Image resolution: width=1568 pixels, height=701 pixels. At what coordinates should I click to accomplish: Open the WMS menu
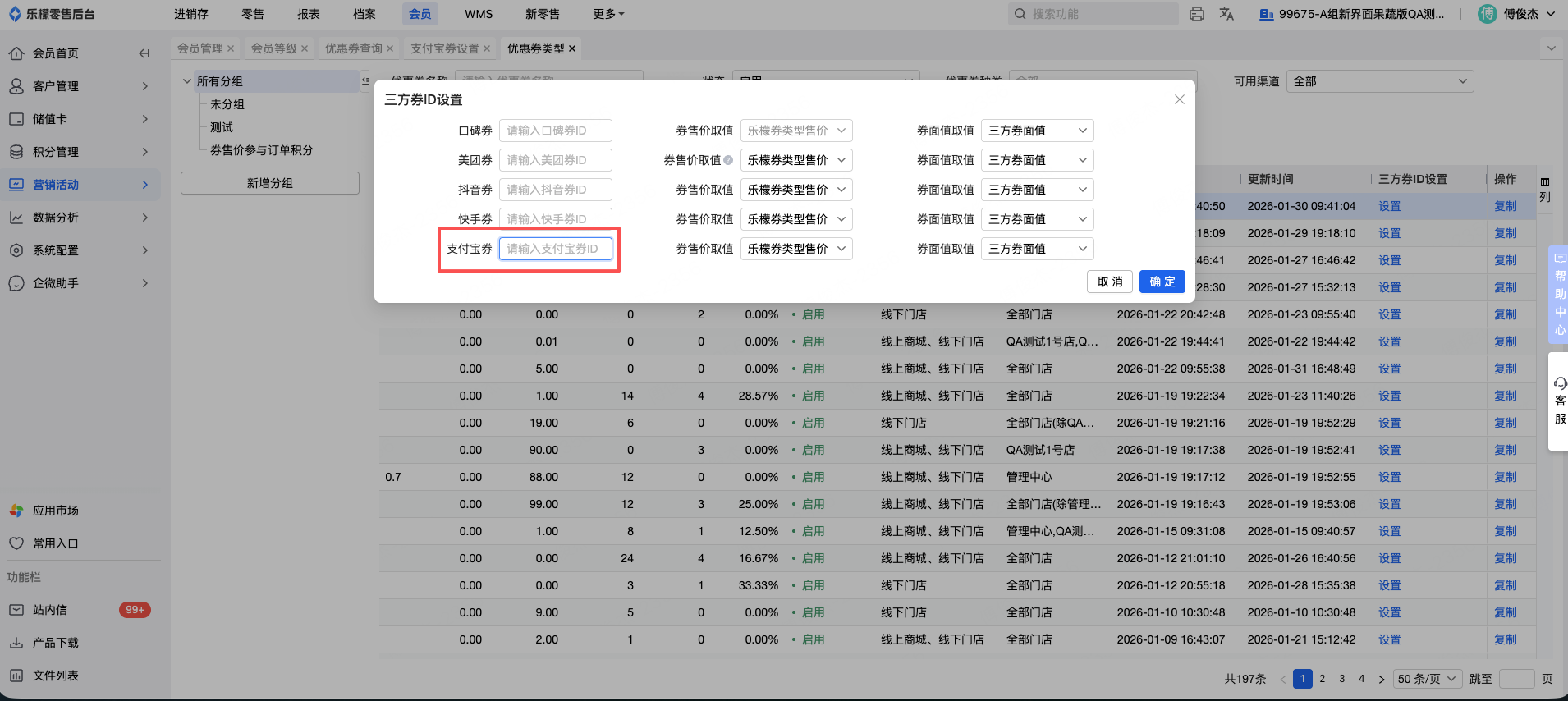click(479, 14)
